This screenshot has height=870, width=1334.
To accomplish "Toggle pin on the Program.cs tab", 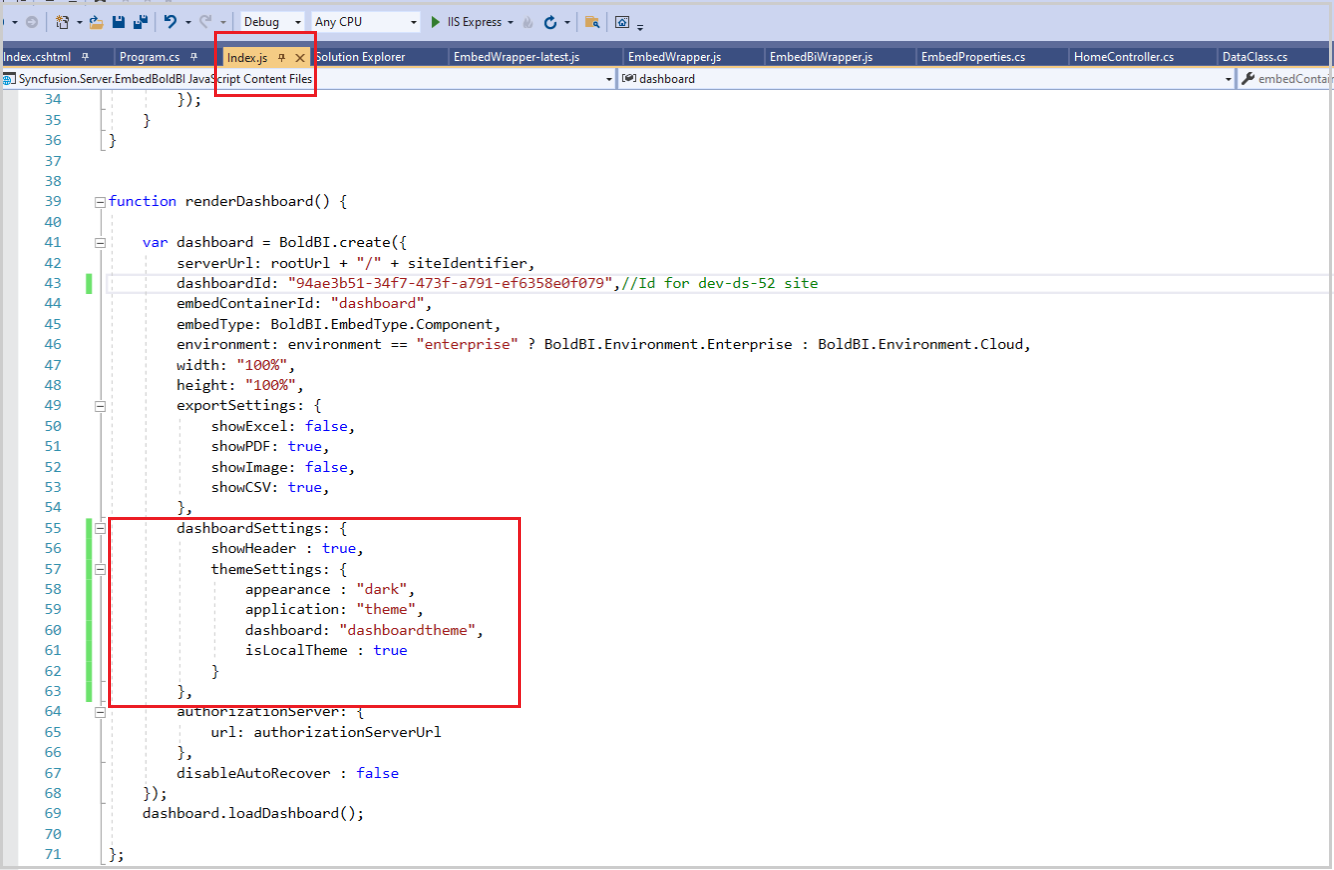I will [x=194, y=57].
